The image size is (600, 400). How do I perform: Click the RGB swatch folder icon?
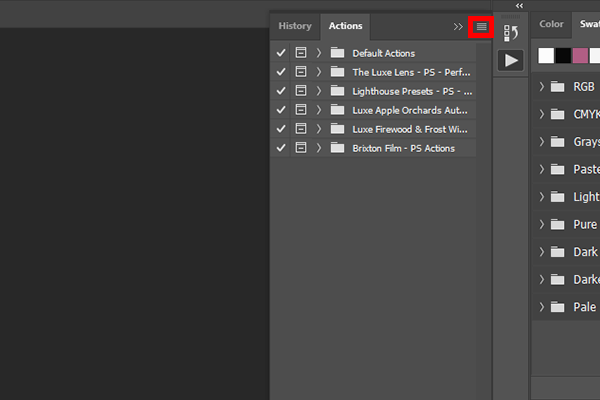click(x=558, y=87)
